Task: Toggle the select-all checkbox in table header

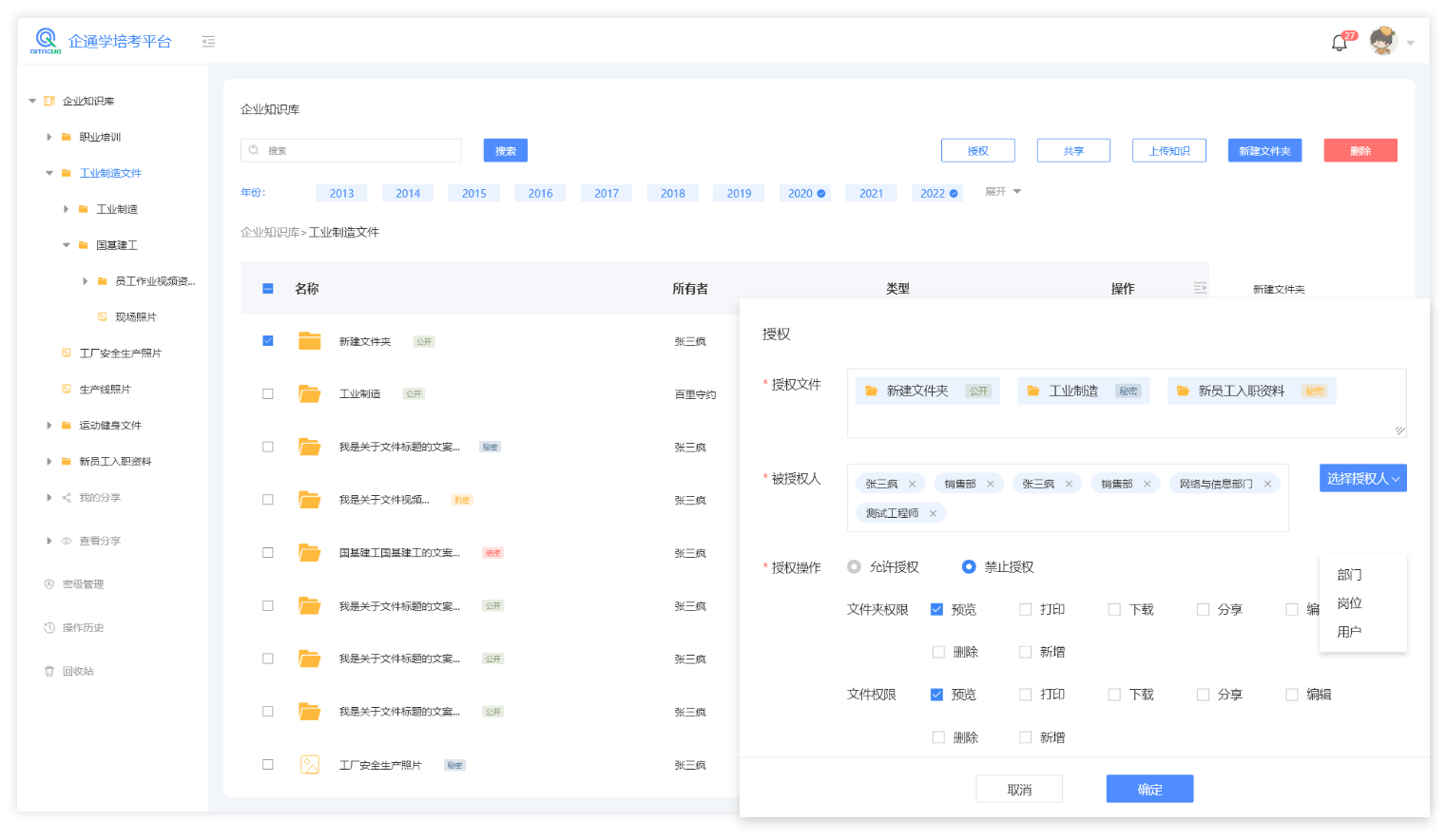Action: tap(268, 288)
